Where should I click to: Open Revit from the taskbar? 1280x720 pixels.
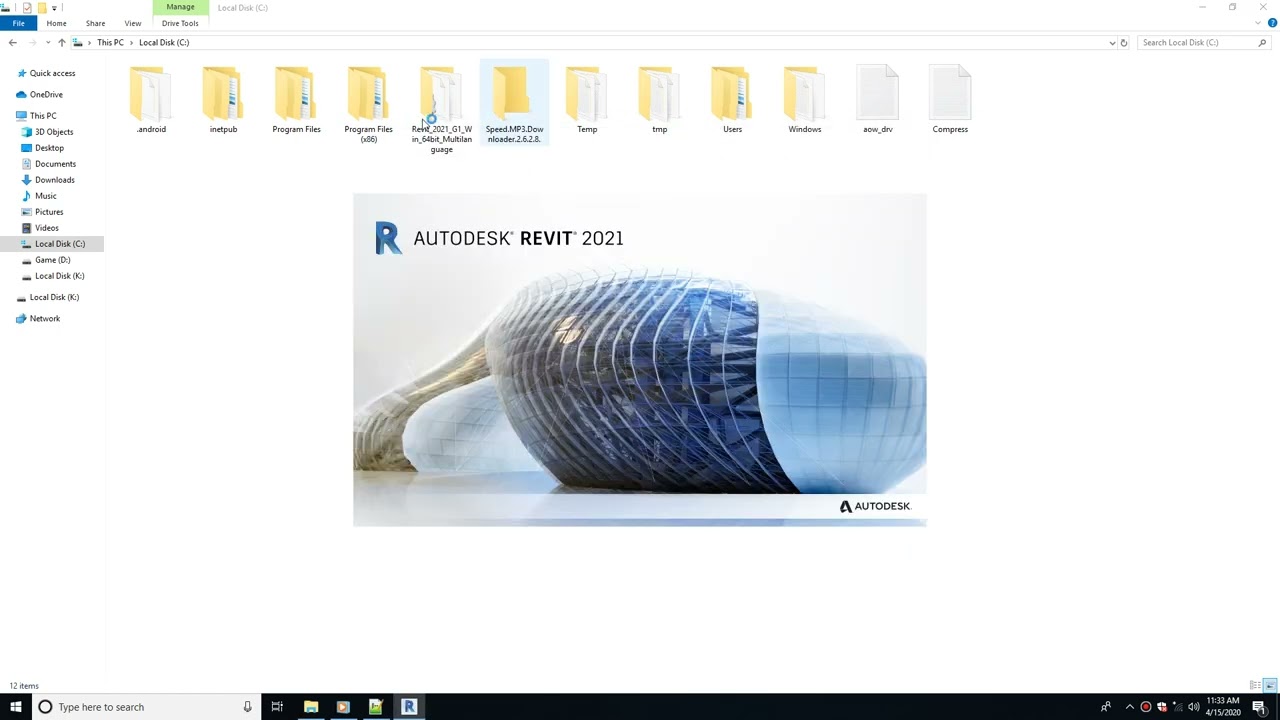pyautogui.click(x=408, y=706)
